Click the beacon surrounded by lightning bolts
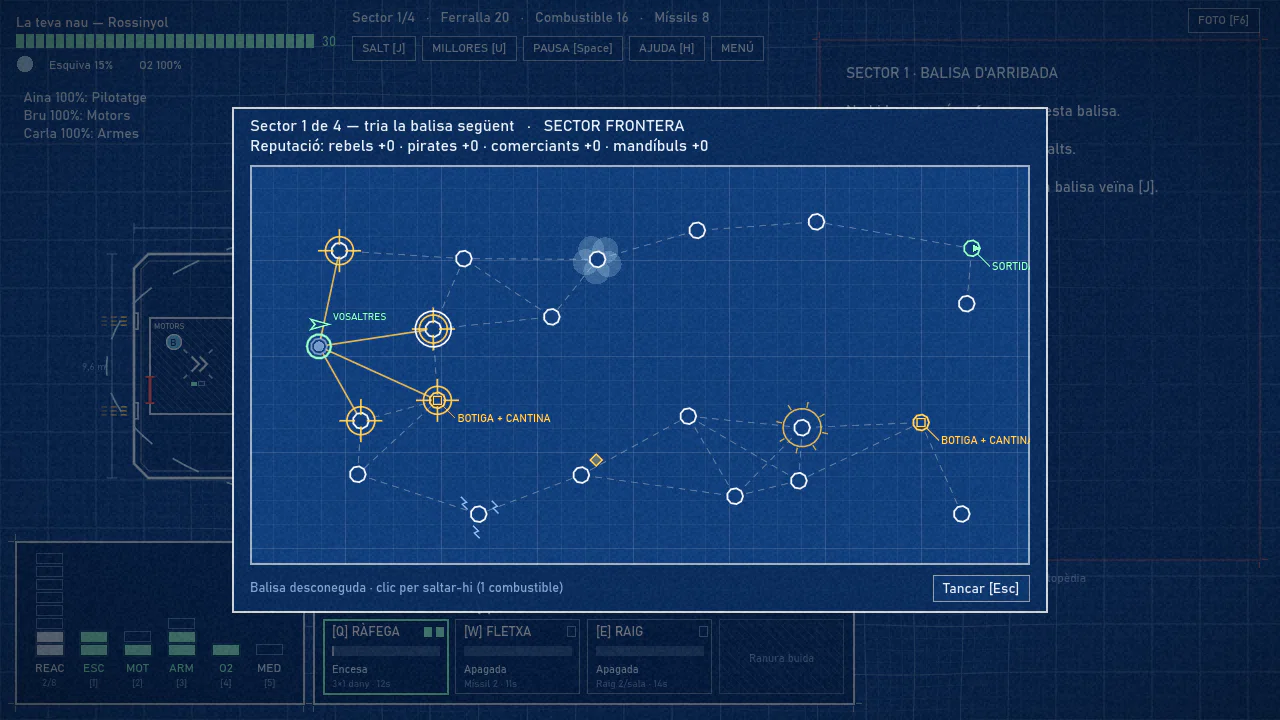 [x=478, y=514]
